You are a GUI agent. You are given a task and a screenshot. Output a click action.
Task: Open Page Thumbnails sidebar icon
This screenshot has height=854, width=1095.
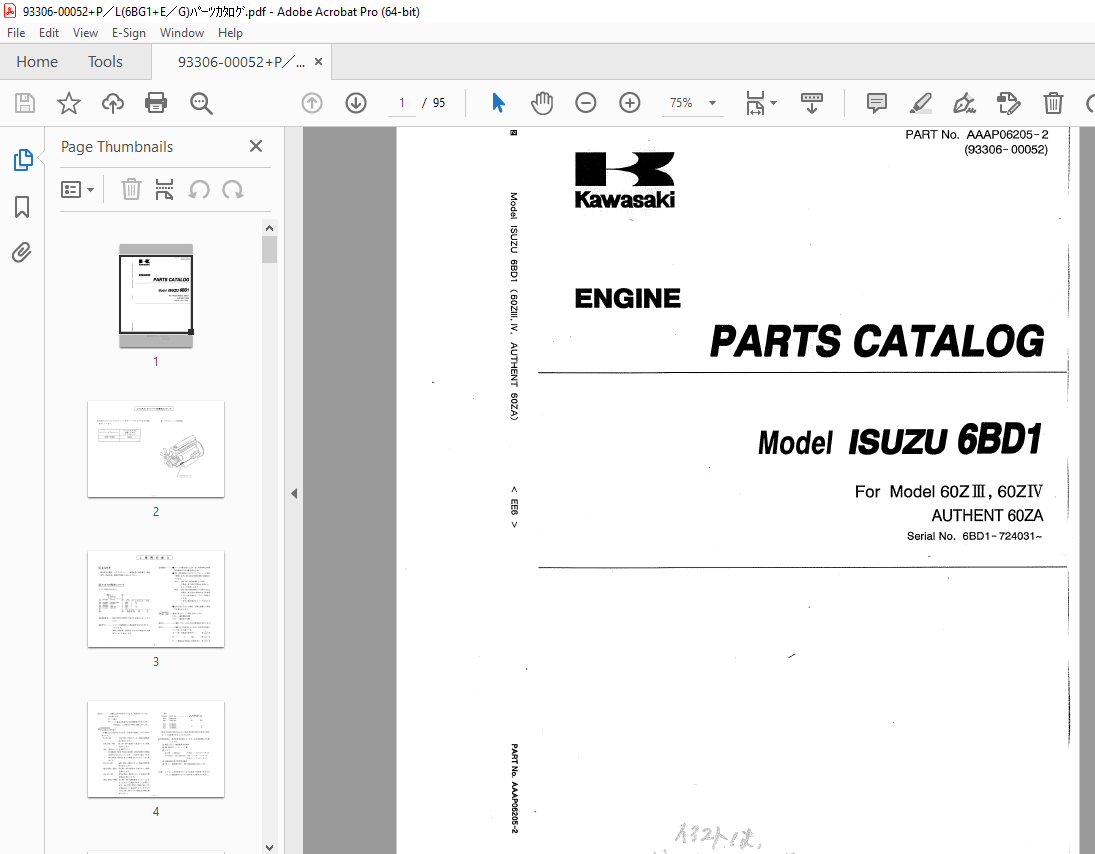[22, 160]
